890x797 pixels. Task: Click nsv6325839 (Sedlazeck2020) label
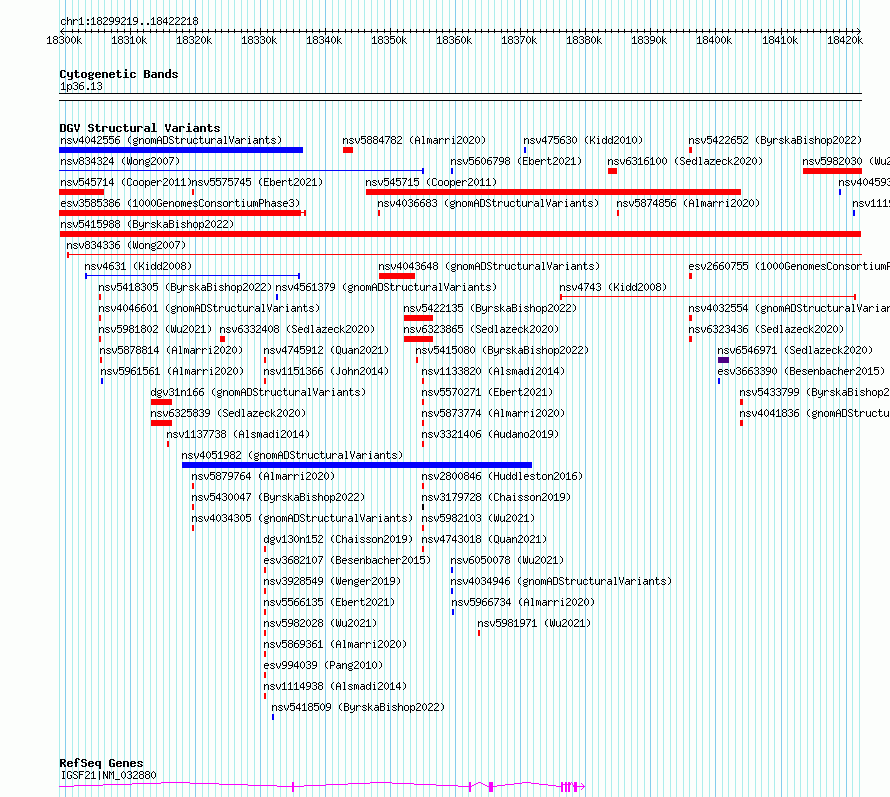tap(228, 413)
